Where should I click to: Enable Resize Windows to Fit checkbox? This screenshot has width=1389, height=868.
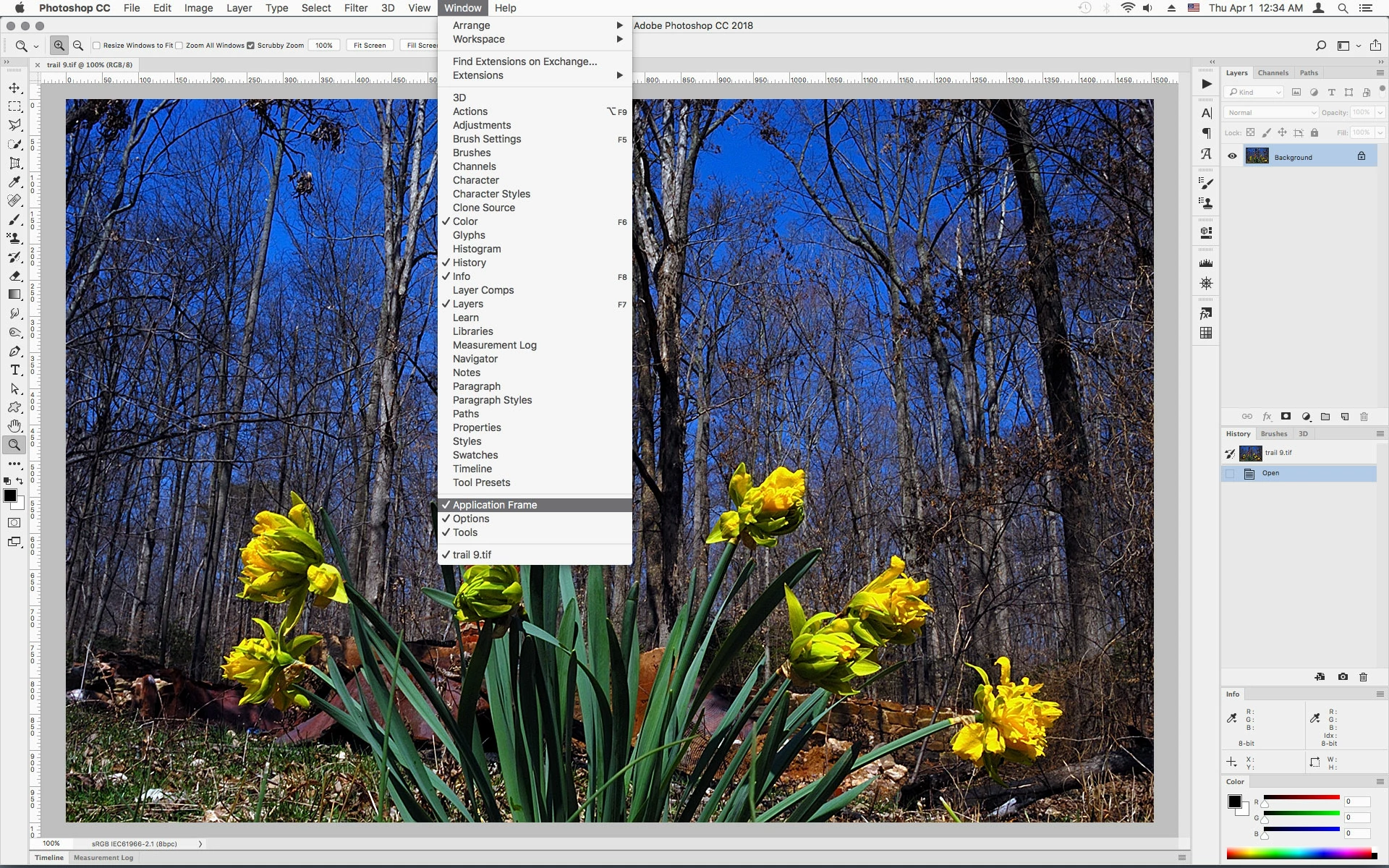pos(96,46)
